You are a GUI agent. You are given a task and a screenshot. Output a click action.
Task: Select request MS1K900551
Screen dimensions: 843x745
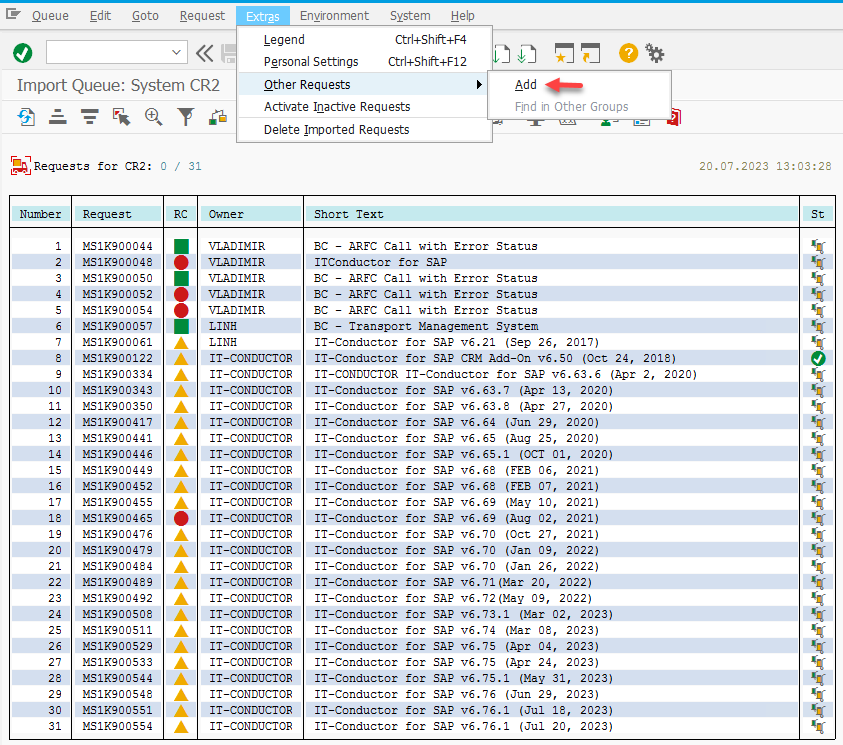click(x=117, y=711)
